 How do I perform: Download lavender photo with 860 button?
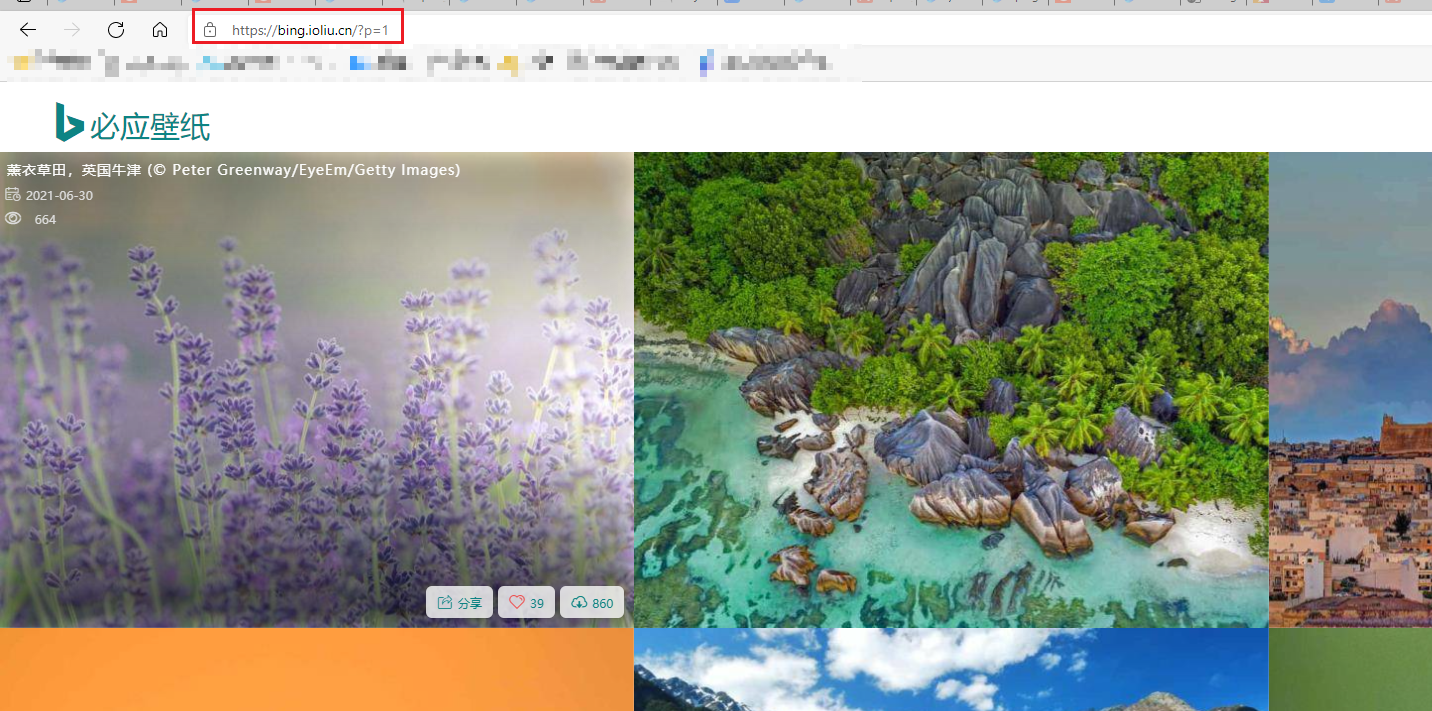[x=592, y=602]
